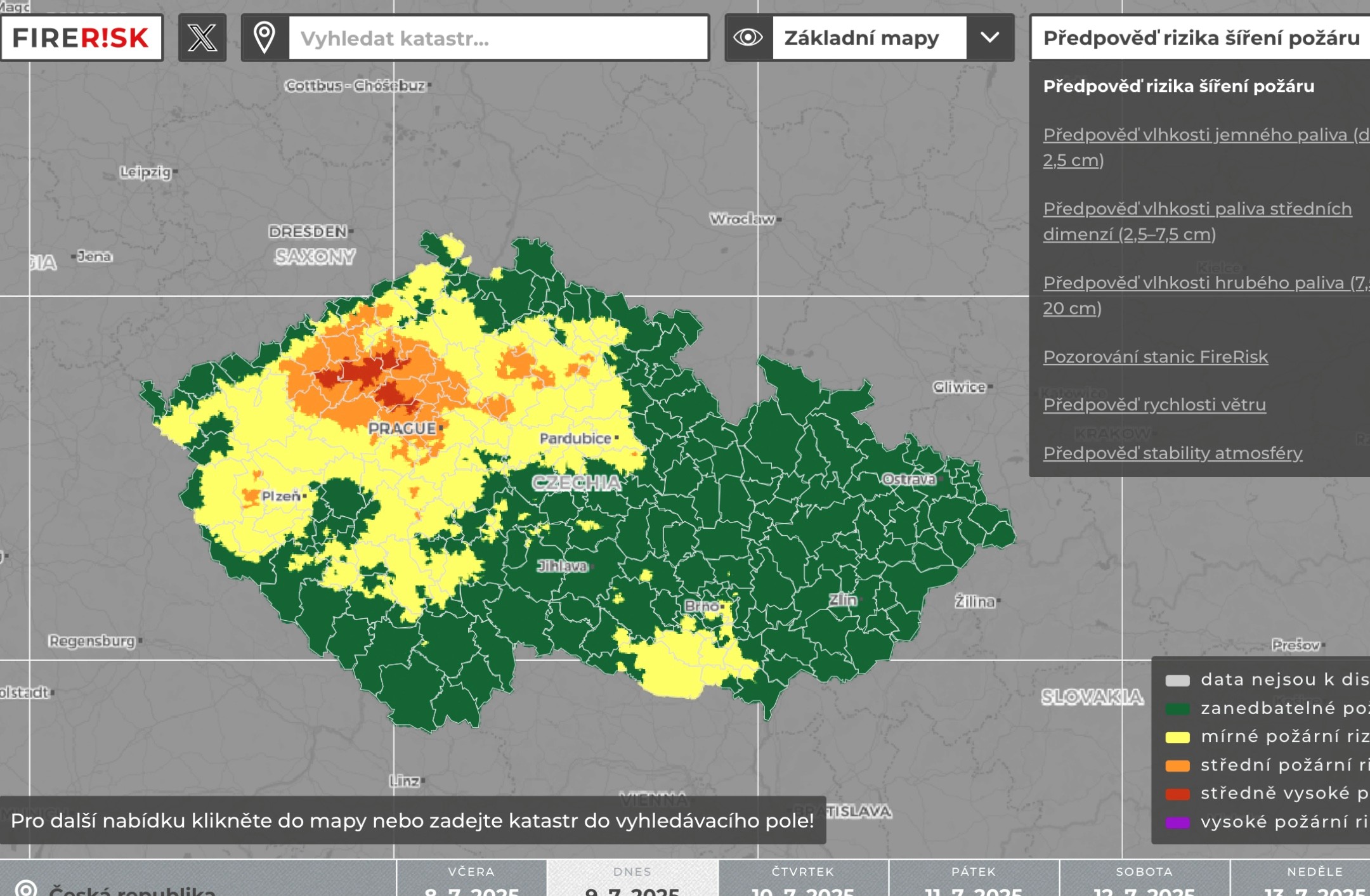Select Předpověď rizika šíření požáru menu item

tap(1178, 86)
